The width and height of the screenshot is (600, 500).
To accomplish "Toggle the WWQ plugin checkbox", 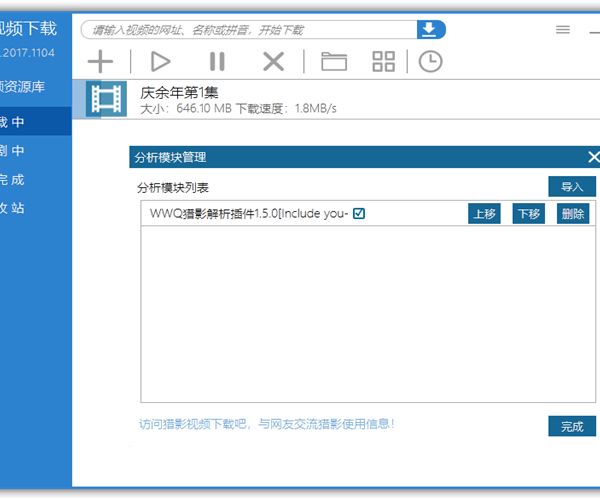I will click(359, 213).
